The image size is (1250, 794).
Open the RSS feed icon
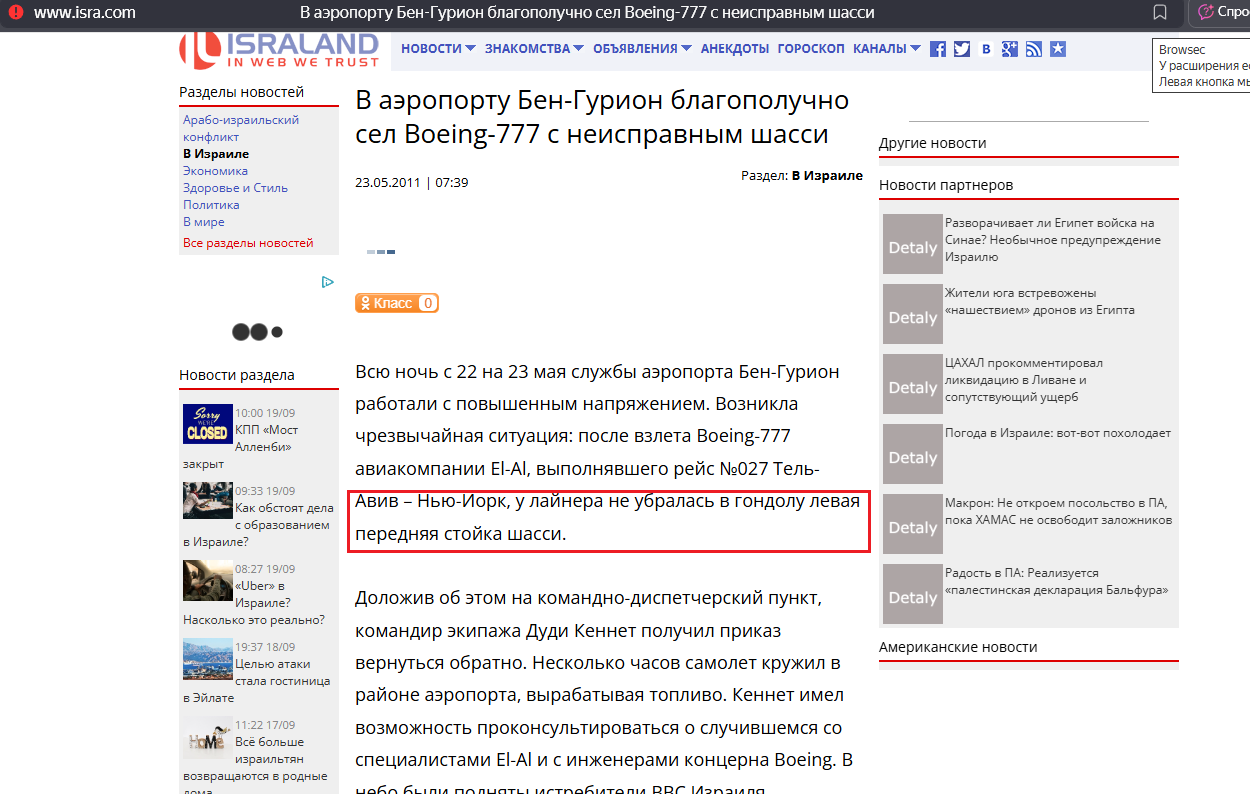[1034, 49]
